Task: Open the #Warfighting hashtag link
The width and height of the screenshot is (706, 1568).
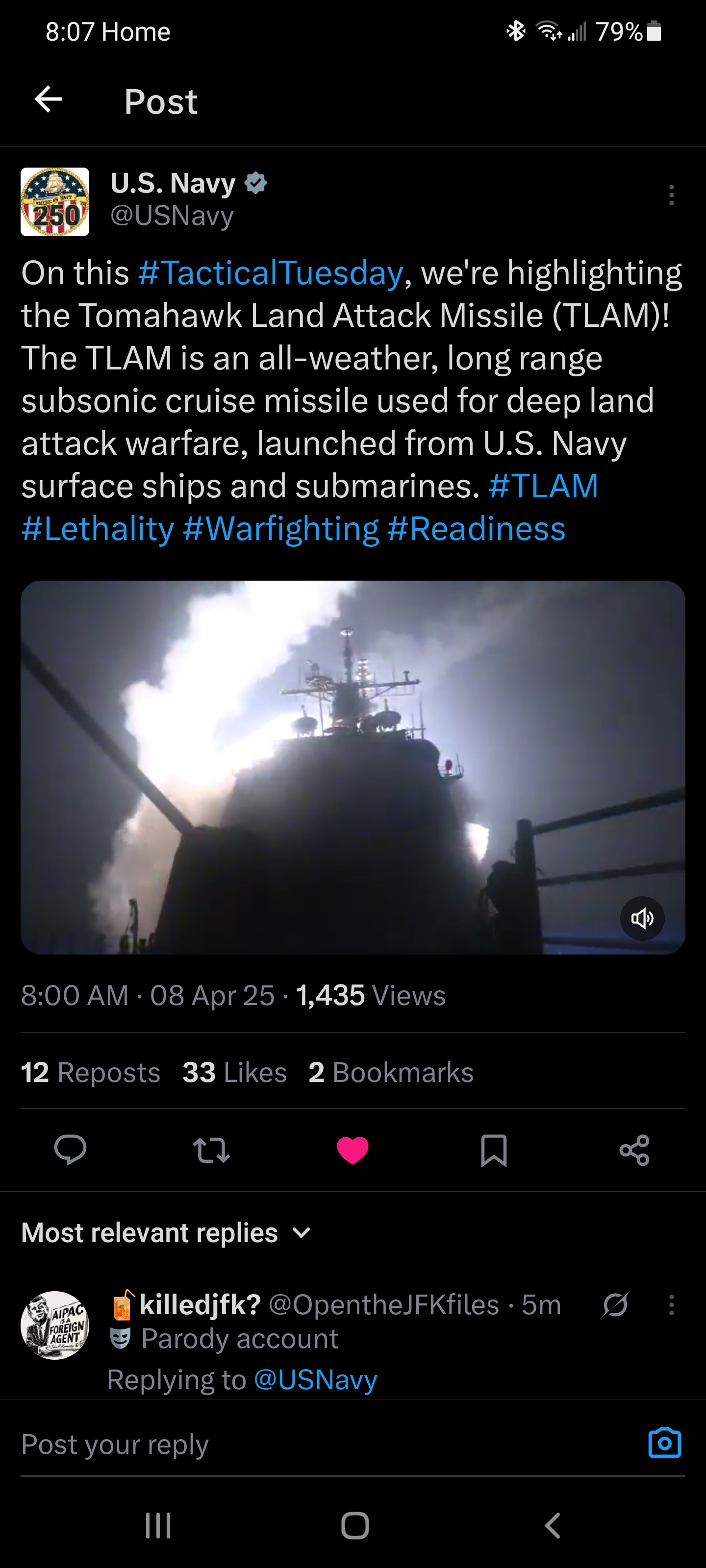Action: [x=280, y=528]
